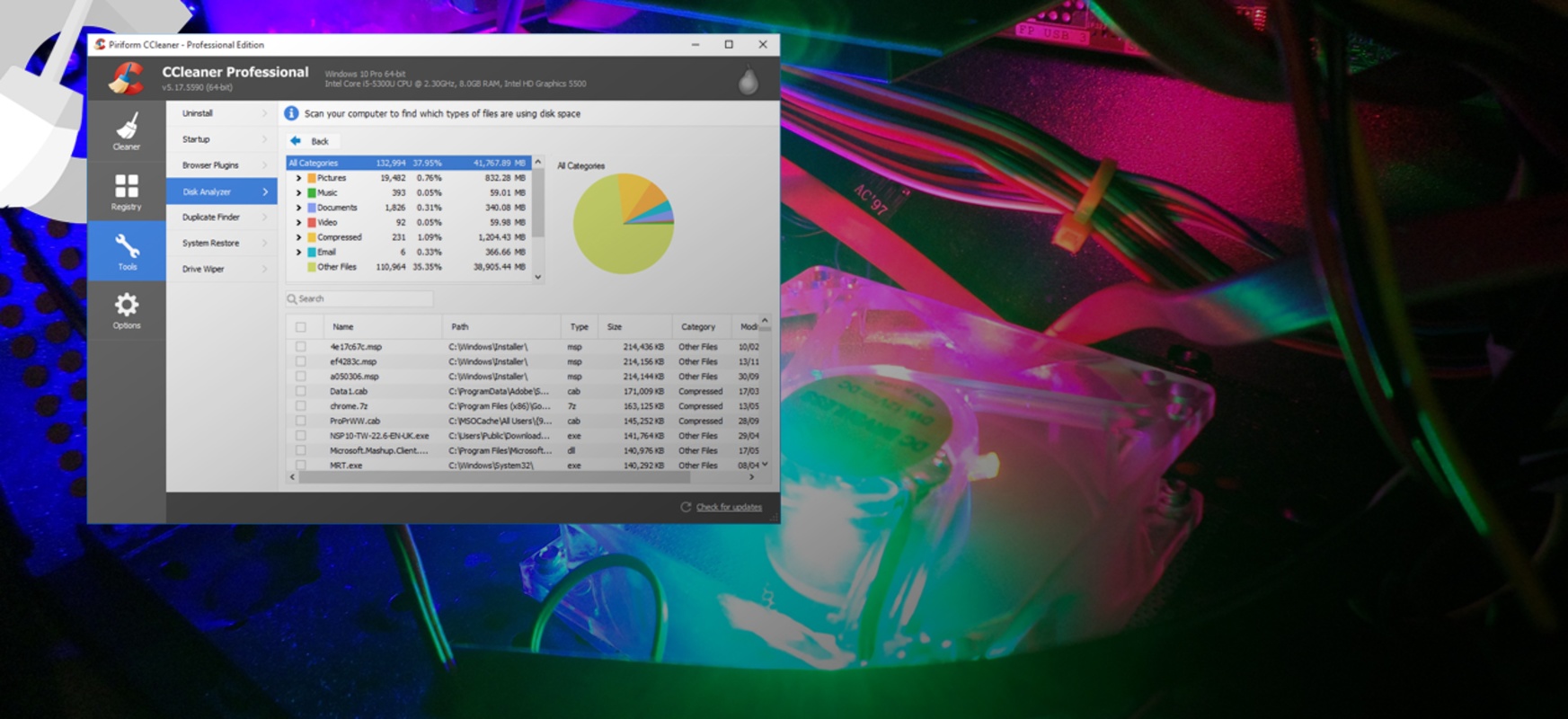Click the green Music color swatch
Image resolution: width=1568 pixels, height=719 pixels.
(x=312, y=192)
